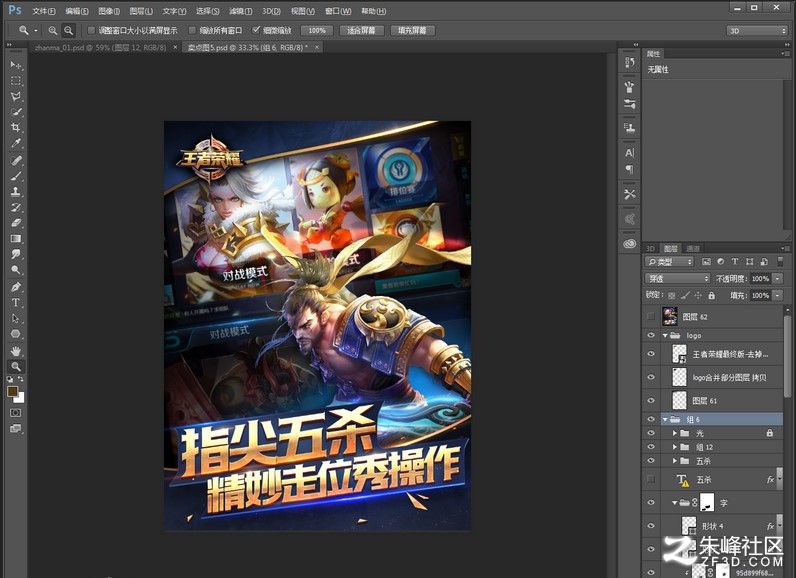Screen dimensions: 796x578
Task: Select the Eraser tool
Action: pos(16,223)
